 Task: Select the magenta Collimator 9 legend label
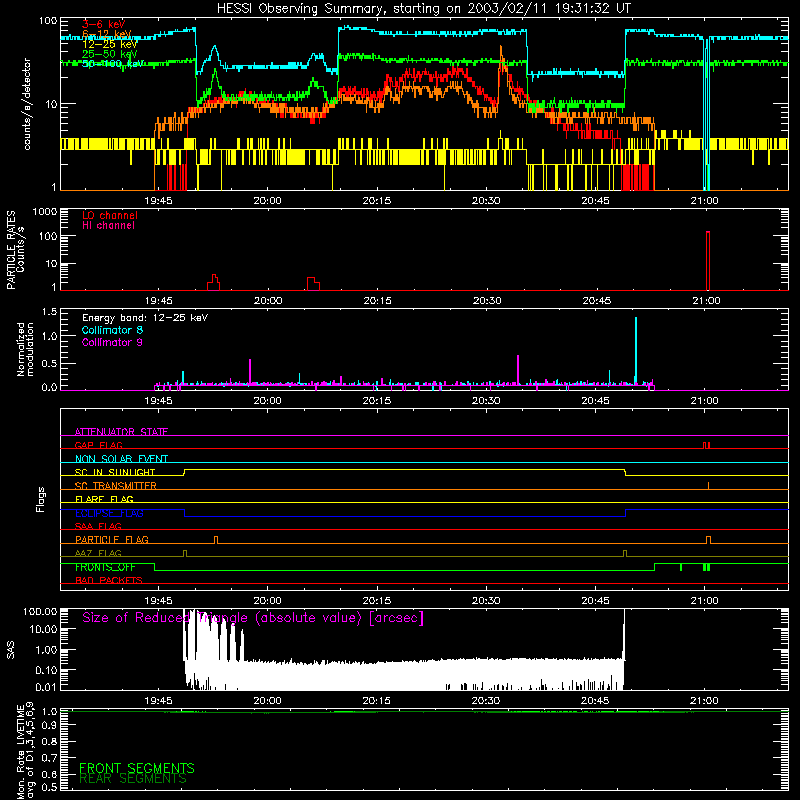tap(112, 342)
